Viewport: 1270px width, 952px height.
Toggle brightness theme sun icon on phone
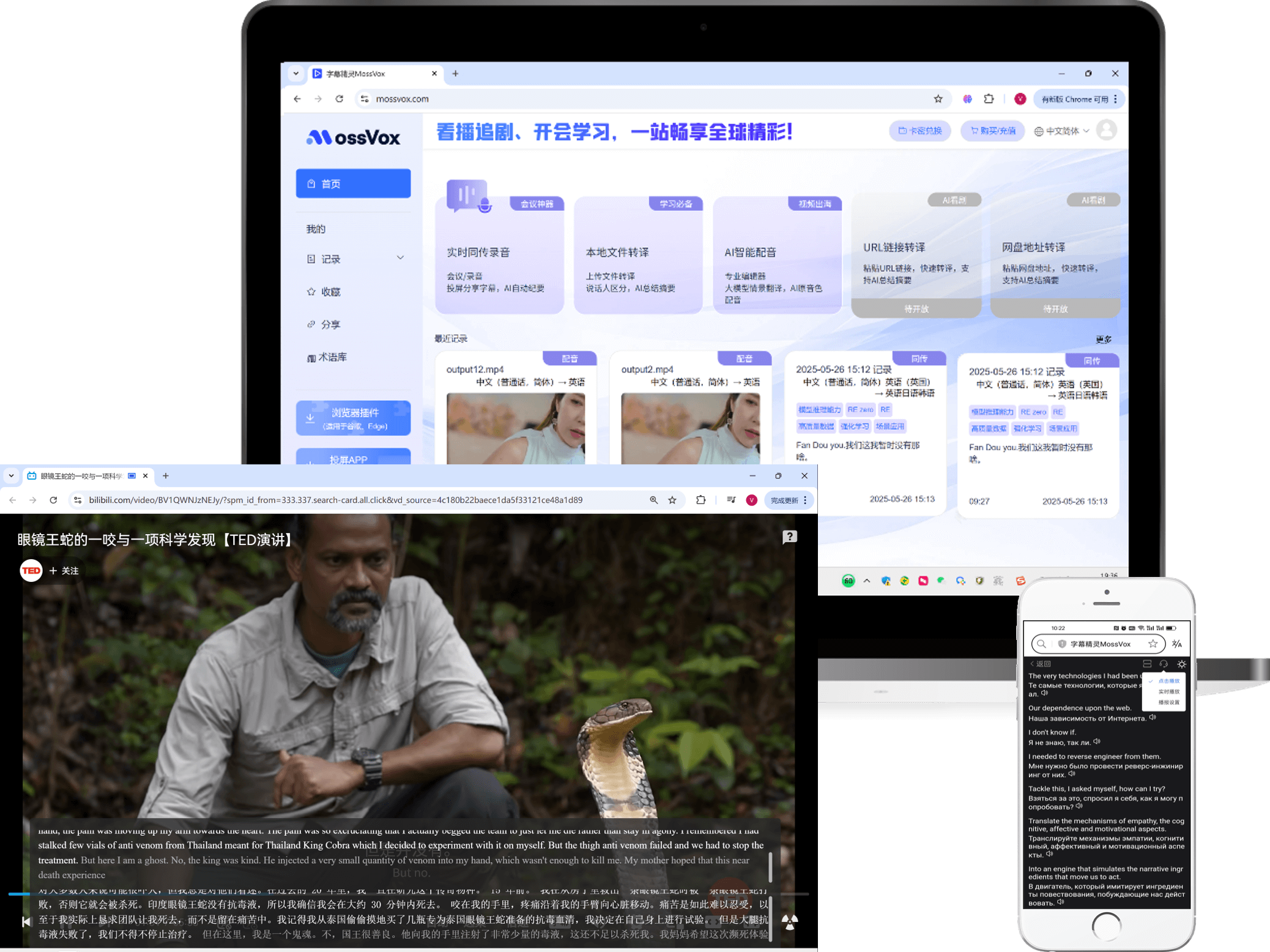coord(1182,664)
